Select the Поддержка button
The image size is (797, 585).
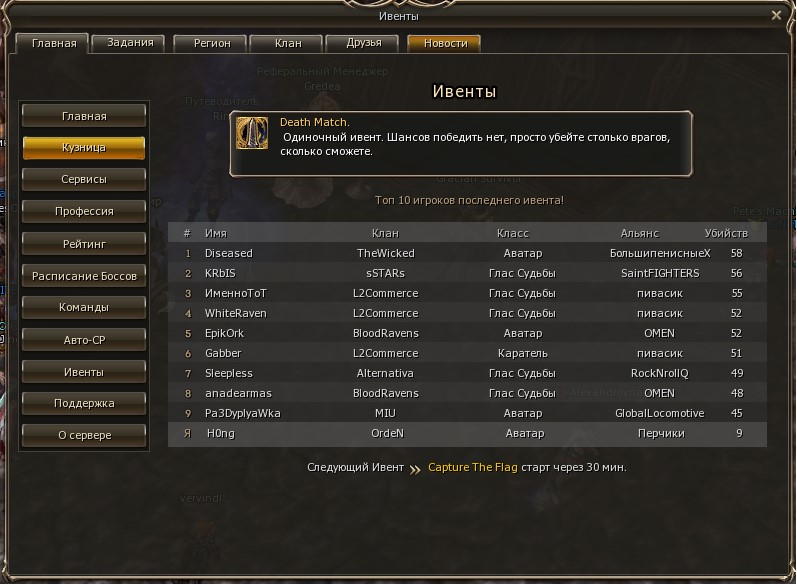tap(84, 404)
